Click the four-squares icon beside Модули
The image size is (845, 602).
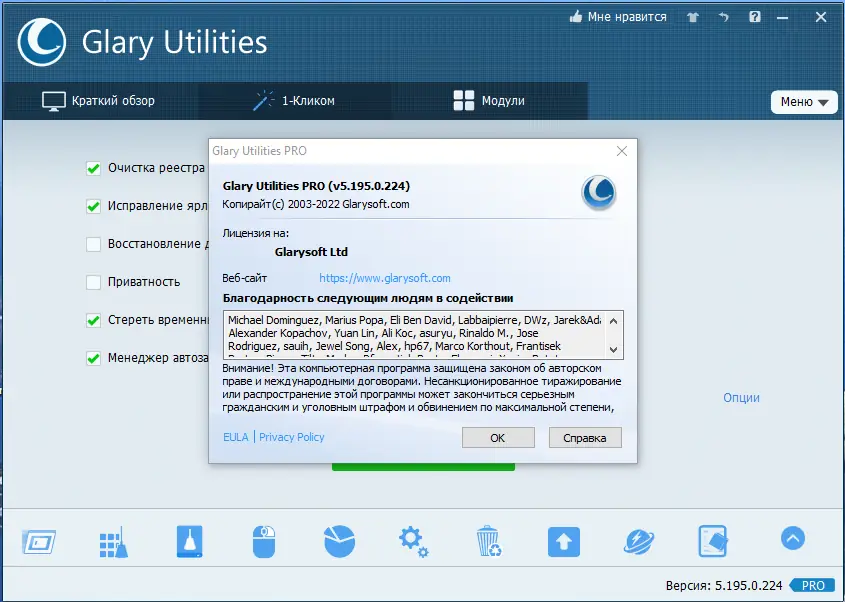point(463,101)
